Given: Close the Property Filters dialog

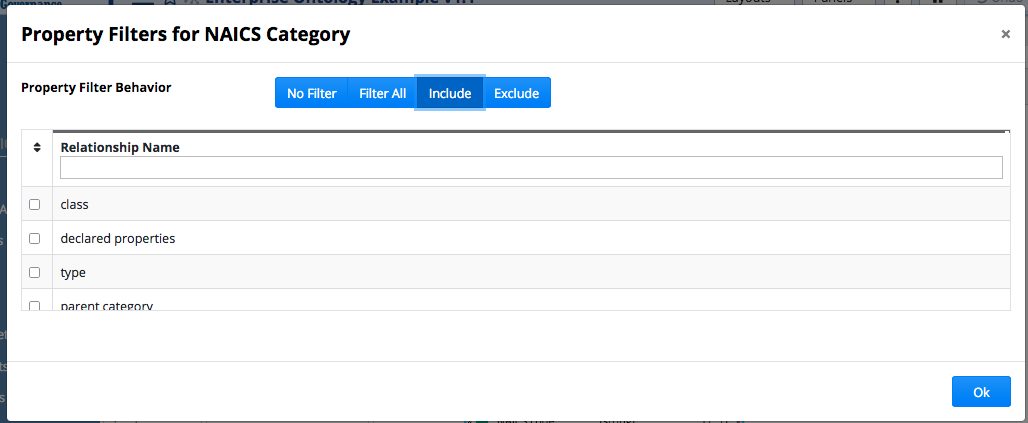Looking at the screenshot, I should (1005, 34).
